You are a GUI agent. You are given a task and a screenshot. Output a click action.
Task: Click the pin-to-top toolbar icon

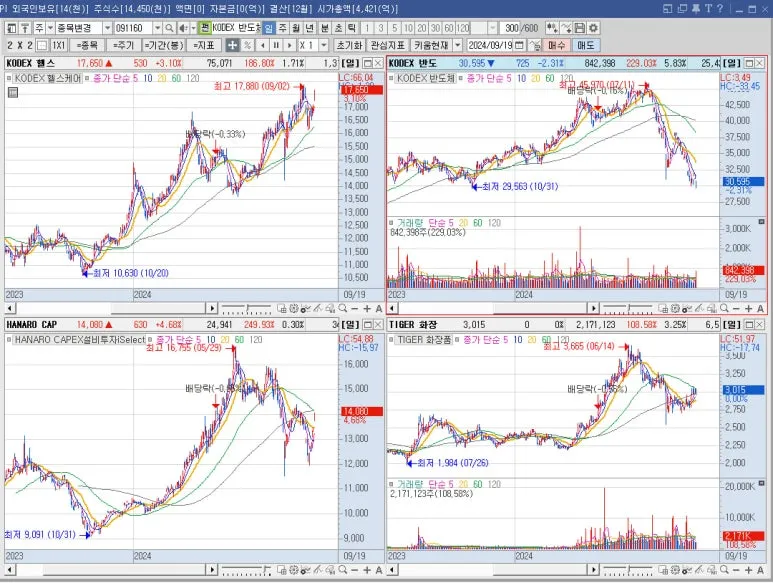coord(25,28)
